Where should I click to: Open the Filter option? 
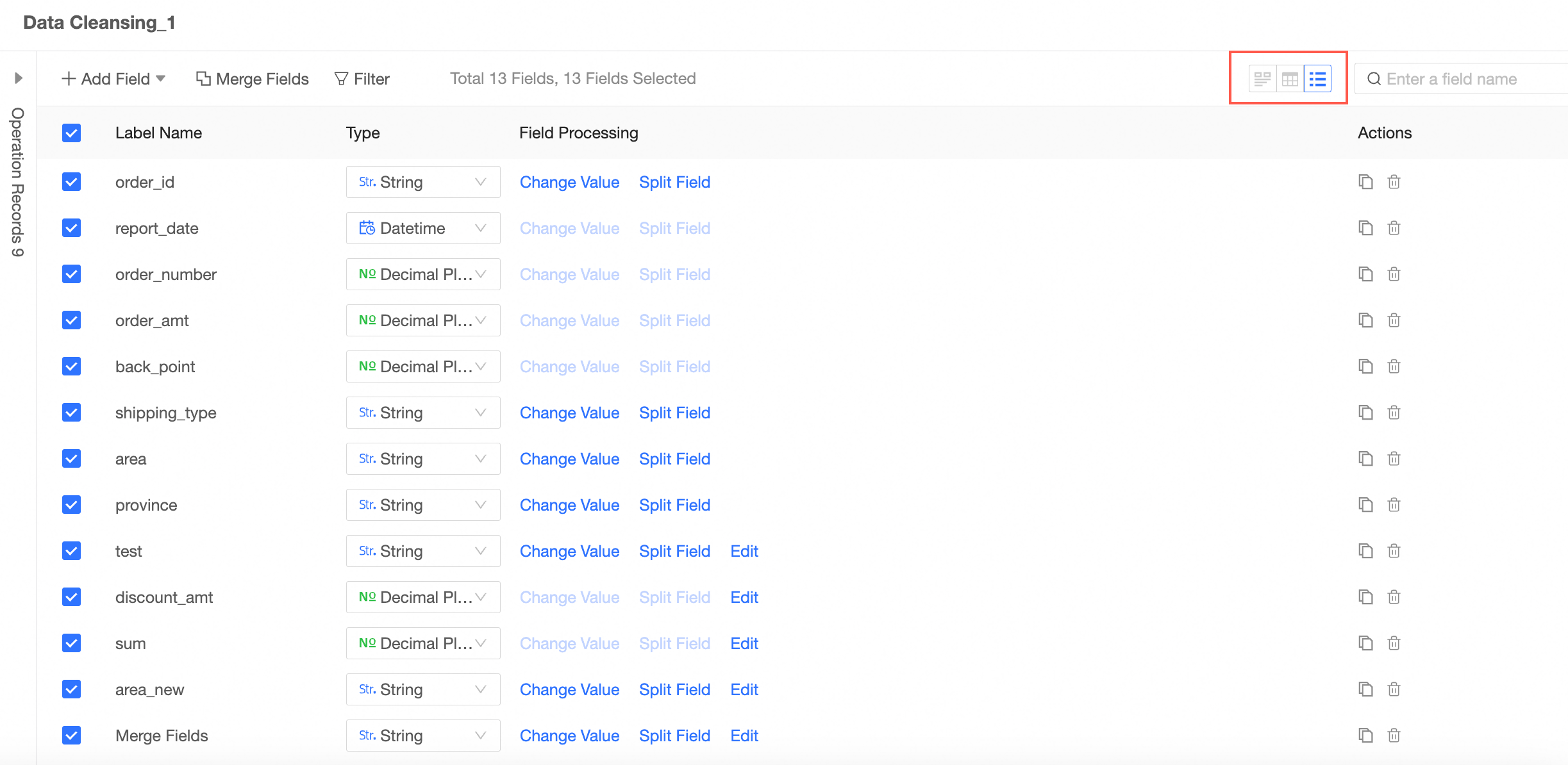click(362, 79)
